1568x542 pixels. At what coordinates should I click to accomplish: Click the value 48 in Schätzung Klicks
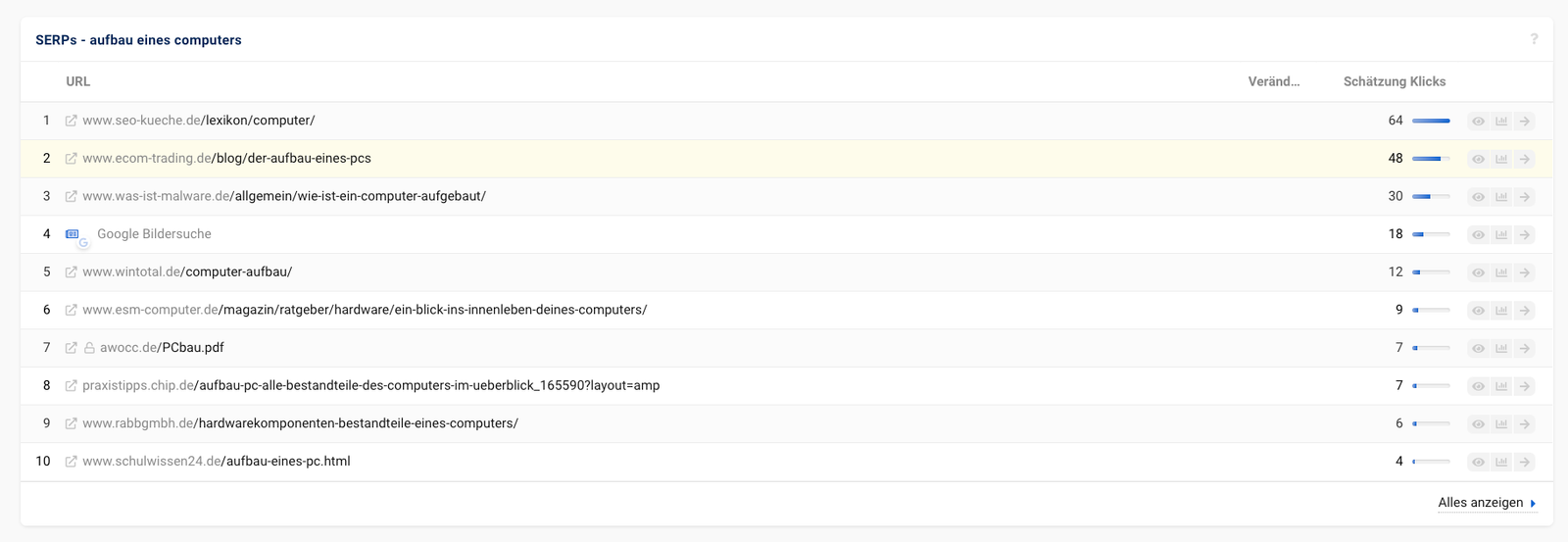(x=1396, y=159)
